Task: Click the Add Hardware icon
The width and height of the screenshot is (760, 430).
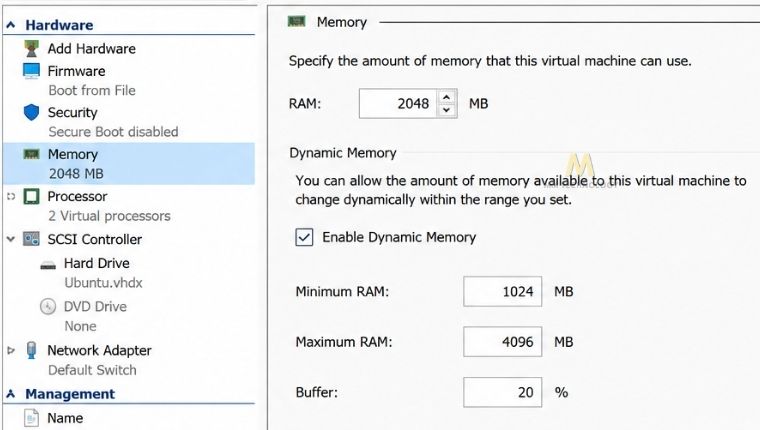Action: (x=32, y=48)
